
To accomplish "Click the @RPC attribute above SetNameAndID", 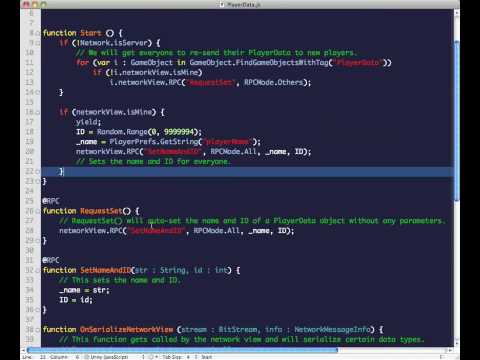I will 51,260.
